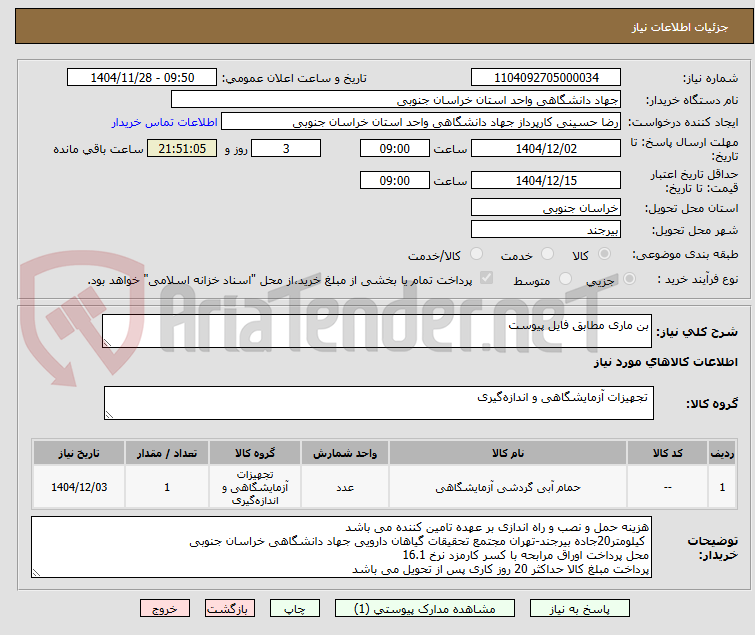Click the واحد شمارش column header
This screenshot has width=755, height=635.
click(345, 453)
